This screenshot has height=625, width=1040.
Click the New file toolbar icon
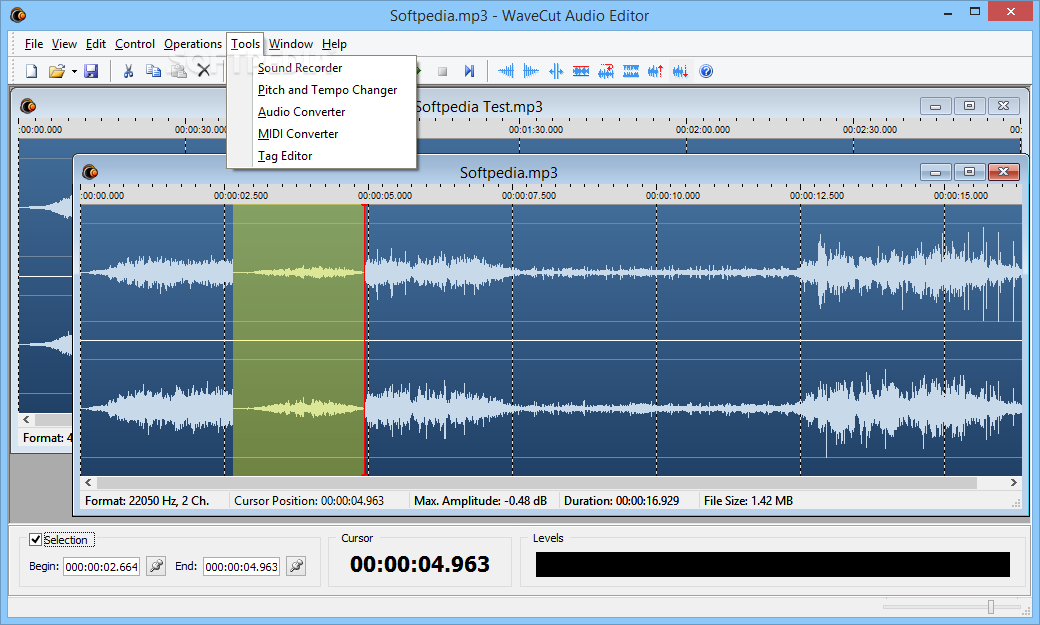click(x=31, y=71)
